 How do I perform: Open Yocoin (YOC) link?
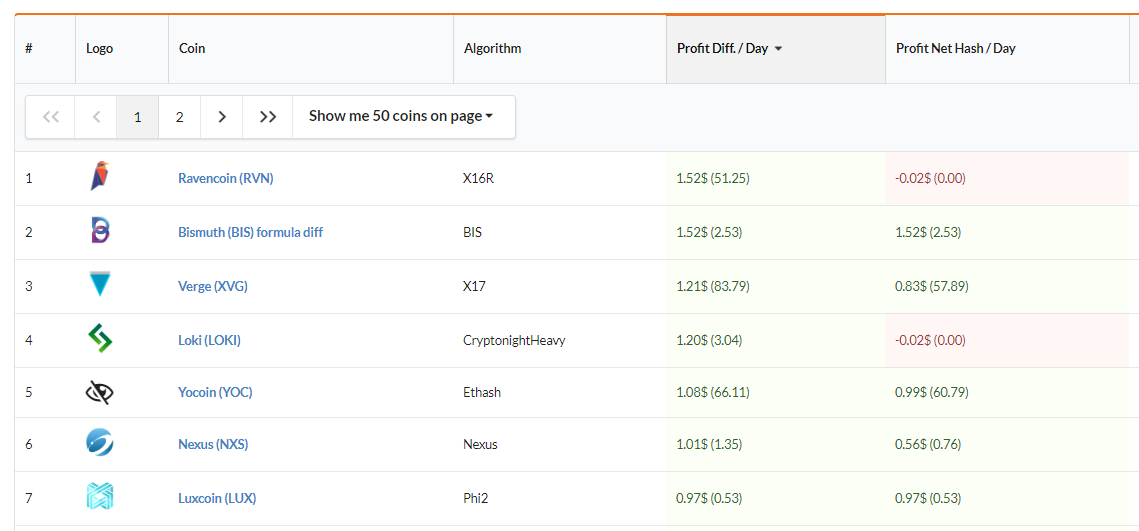click(215, 392)
